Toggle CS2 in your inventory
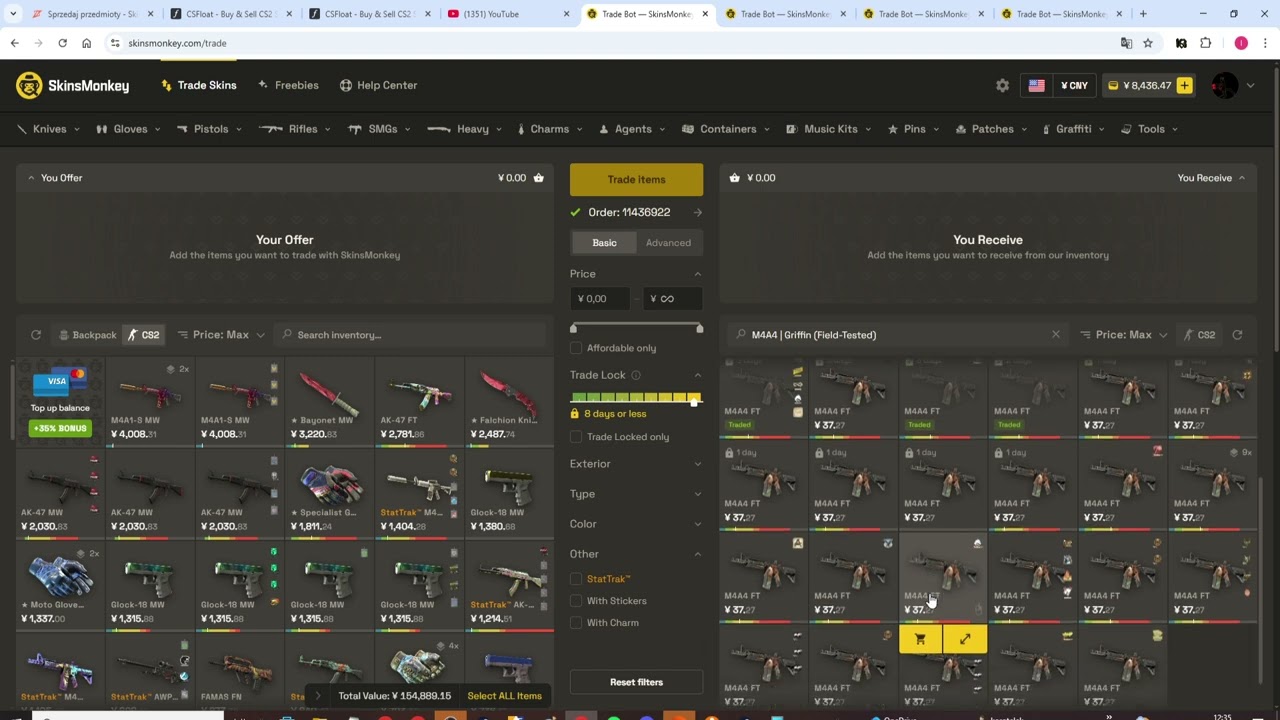 (143, 335)
